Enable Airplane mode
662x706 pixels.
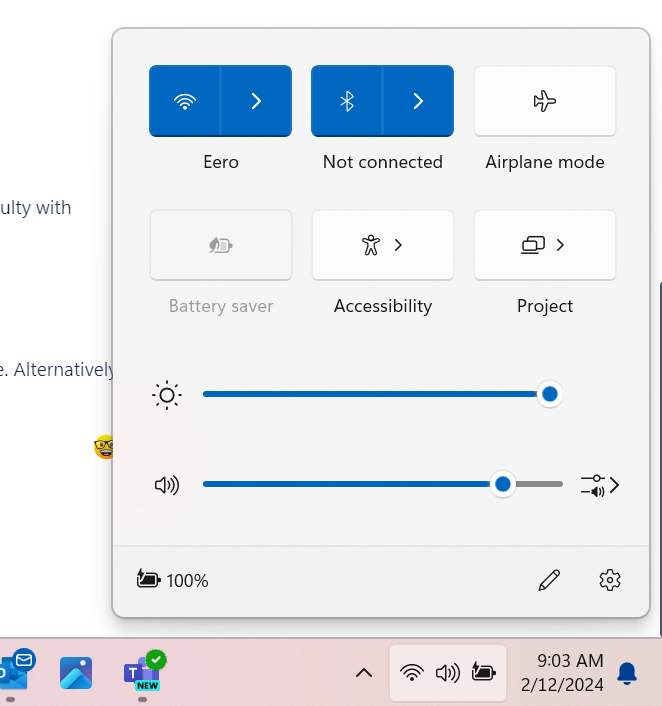pos(544,101)
